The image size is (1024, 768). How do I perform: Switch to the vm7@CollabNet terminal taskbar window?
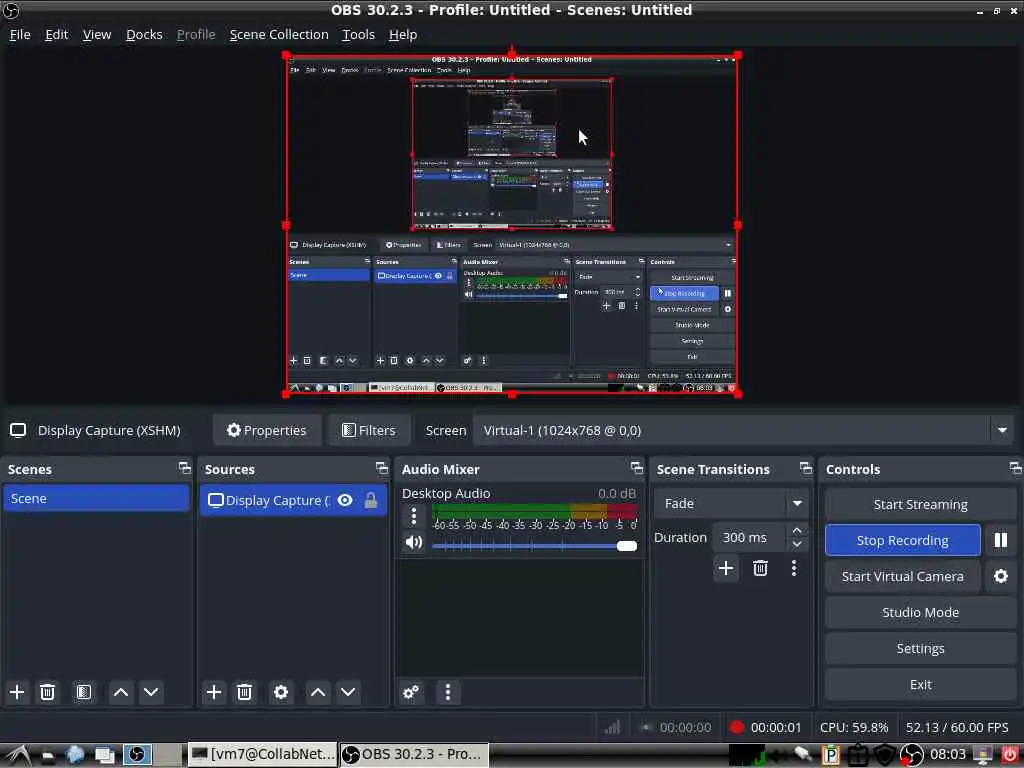coord(263,754)
